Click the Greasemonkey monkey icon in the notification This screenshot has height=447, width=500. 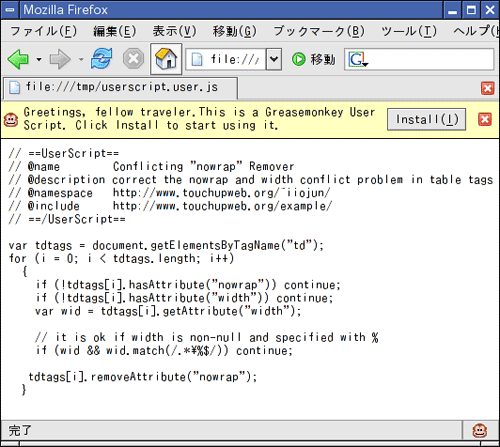pos(11,120)
